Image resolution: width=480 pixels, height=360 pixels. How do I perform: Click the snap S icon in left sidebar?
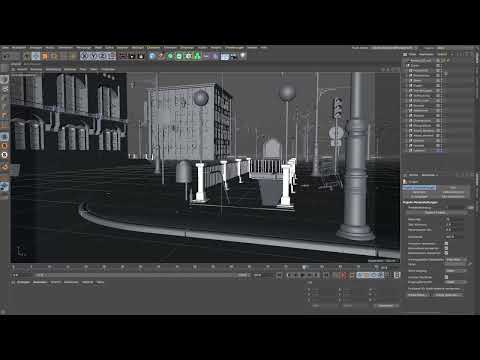coord(4,155)
